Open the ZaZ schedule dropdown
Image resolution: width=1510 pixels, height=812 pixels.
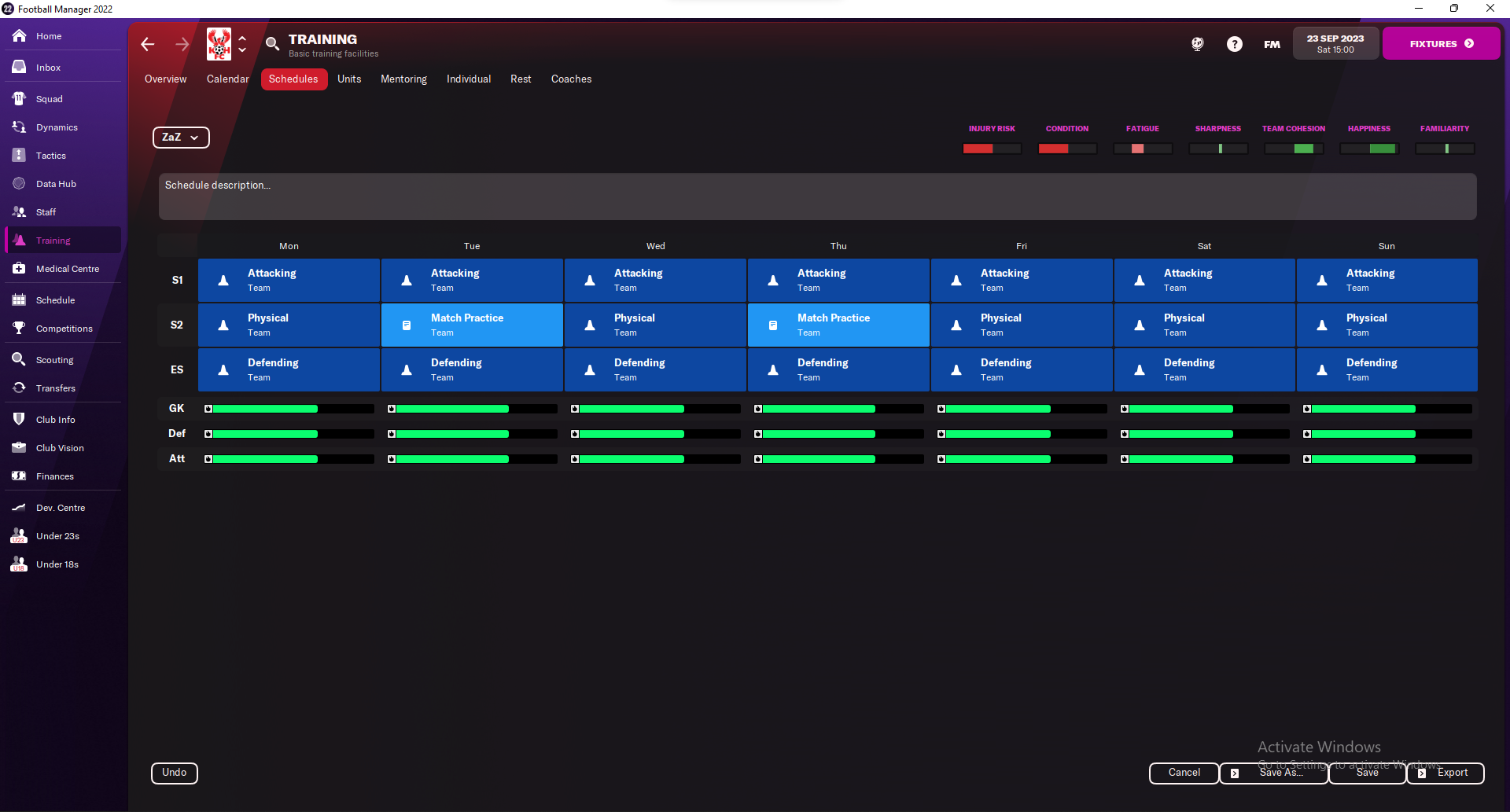click(181, 138)
